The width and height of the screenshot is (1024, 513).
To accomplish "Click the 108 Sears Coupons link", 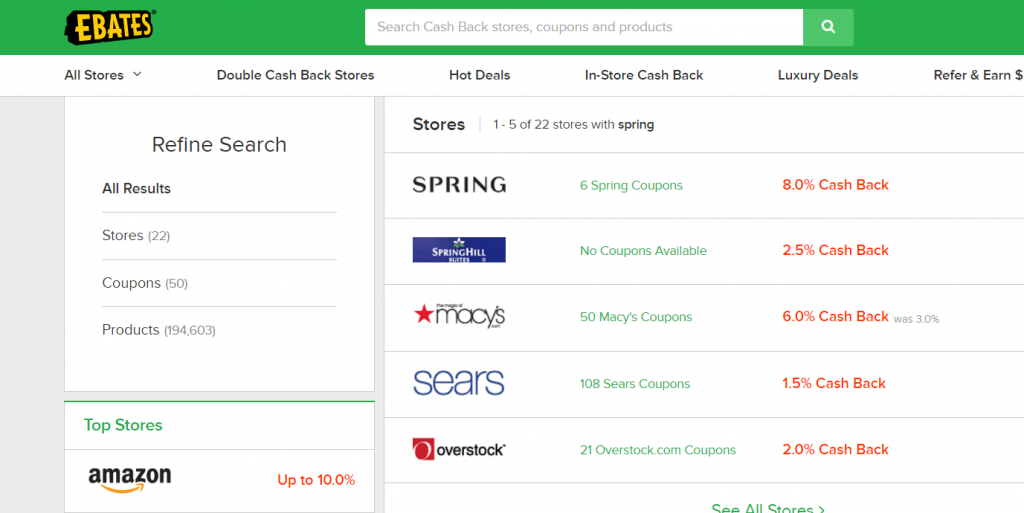I will [x=635, y=384].
